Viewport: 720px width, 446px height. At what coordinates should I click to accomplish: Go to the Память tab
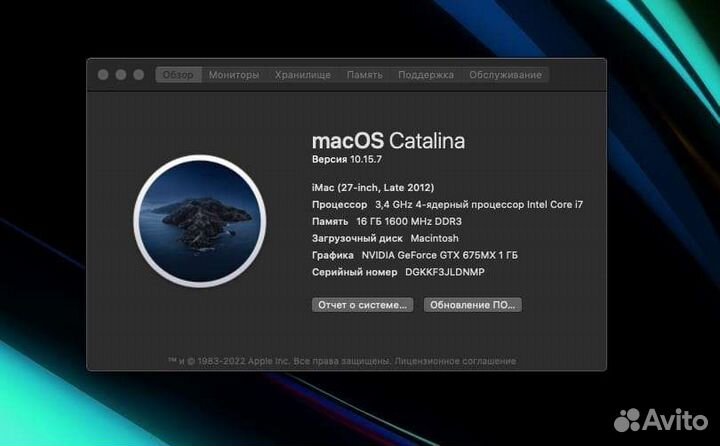(x=365, y=75)
